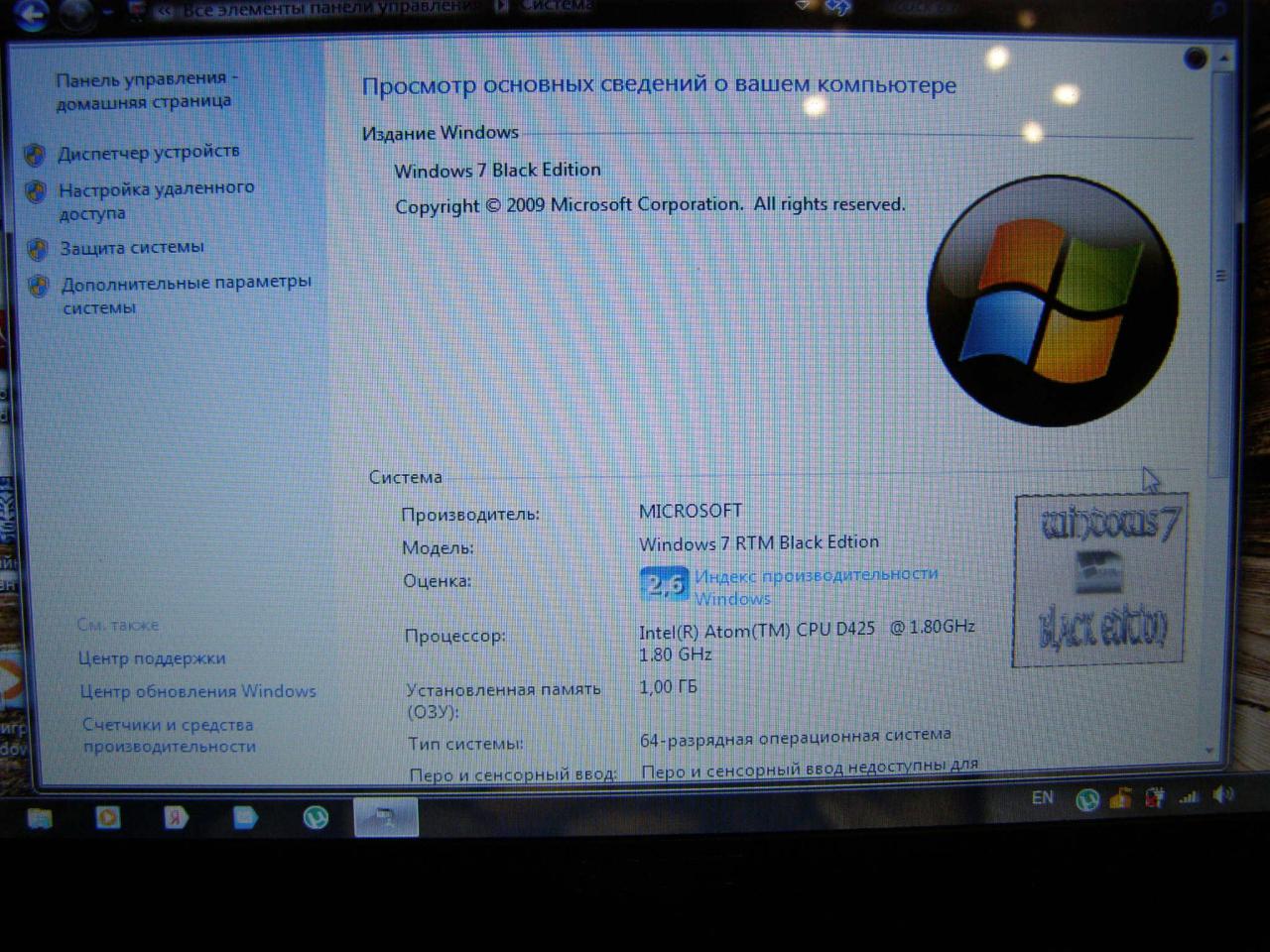1270x952 pixels.
Task: Click the Система breadcrumb segment
Action: [x=558, y=5]
